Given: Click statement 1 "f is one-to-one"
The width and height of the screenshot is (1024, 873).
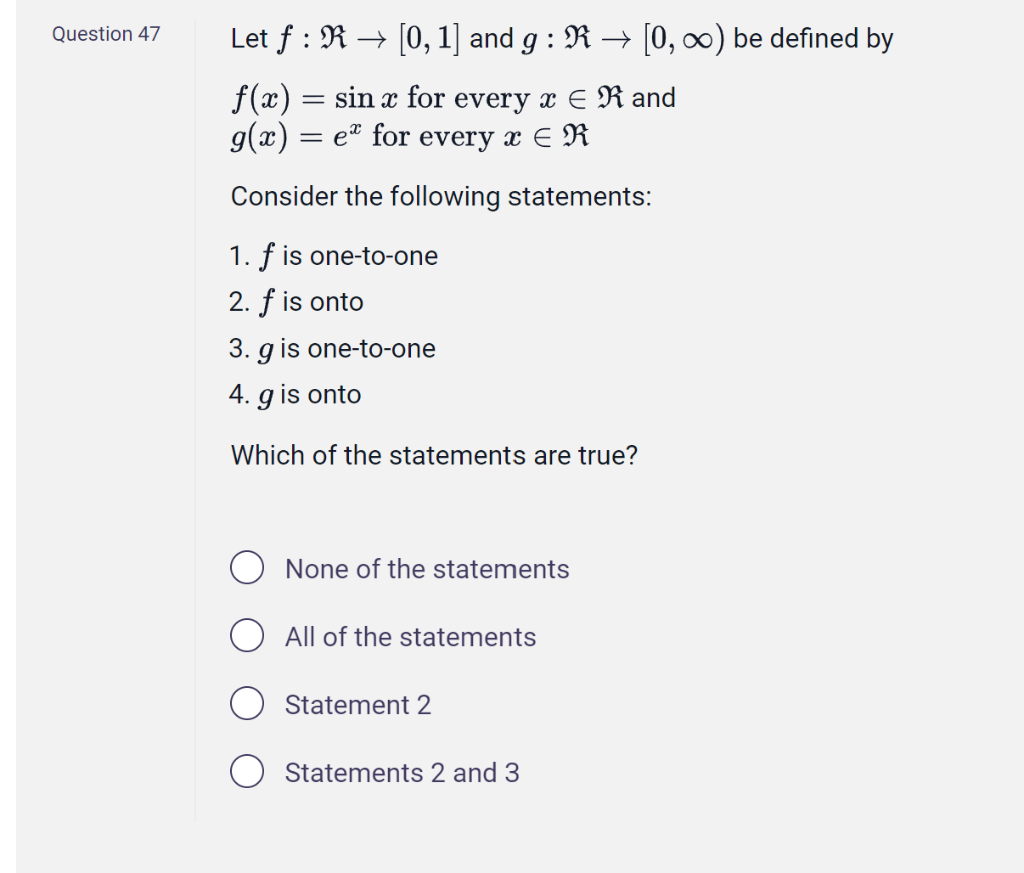Looking at the screenshot, I should [334, 255].
